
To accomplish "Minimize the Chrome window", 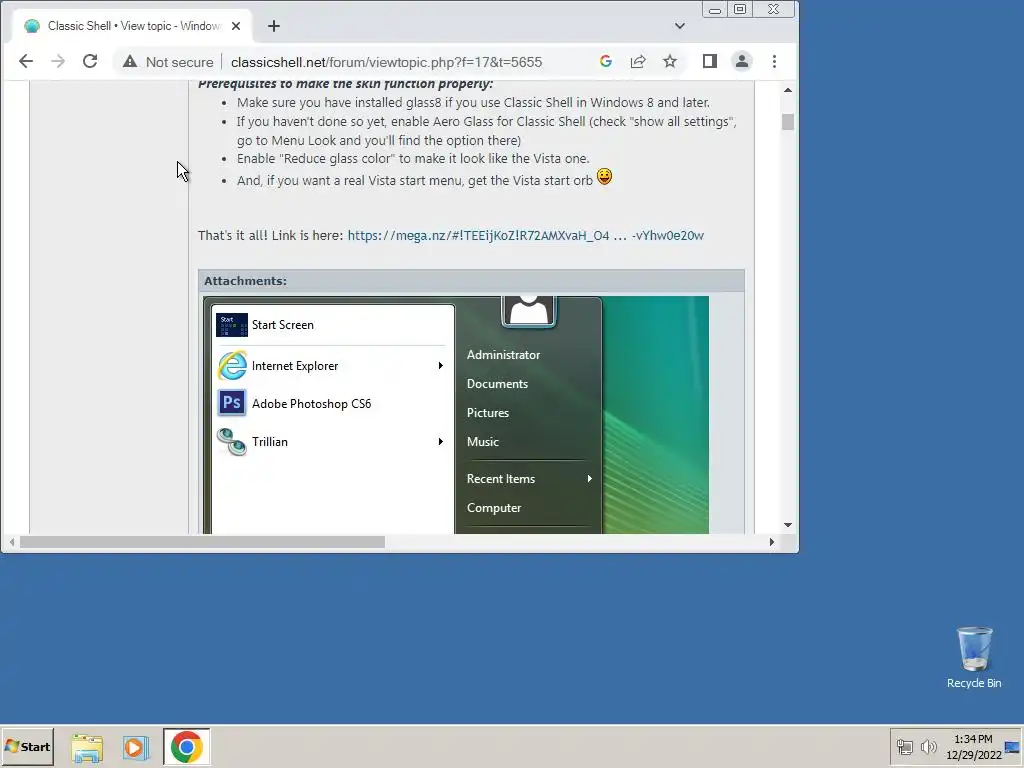I will click(715, 10).
